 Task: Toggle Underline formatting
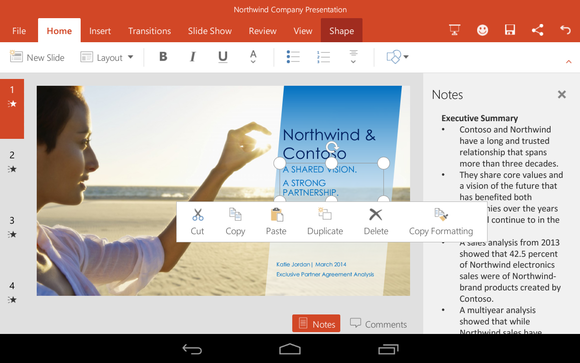223,57
